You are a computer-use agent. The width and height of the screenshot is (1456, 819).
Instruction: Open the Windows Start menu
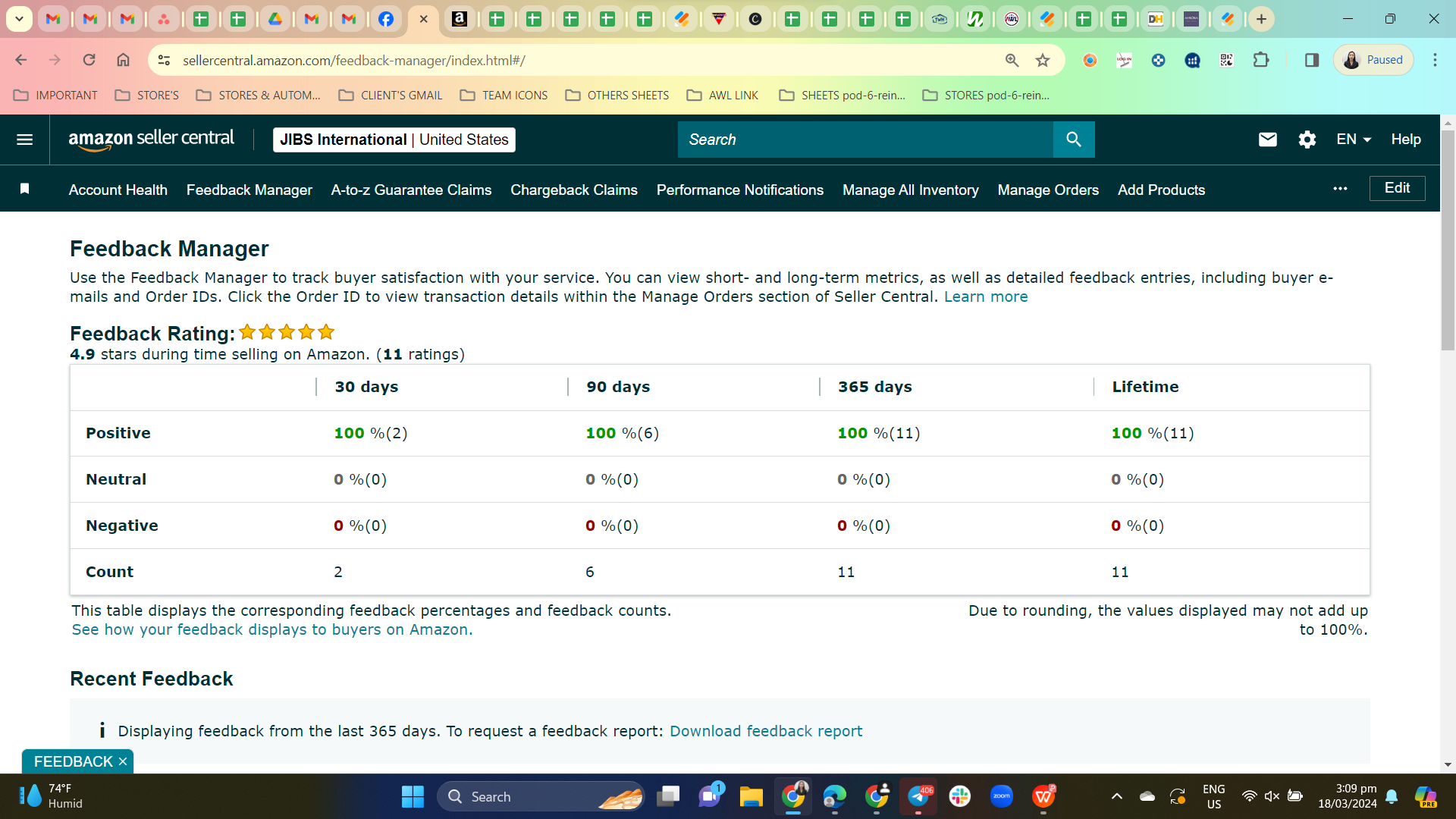(413, 796)
